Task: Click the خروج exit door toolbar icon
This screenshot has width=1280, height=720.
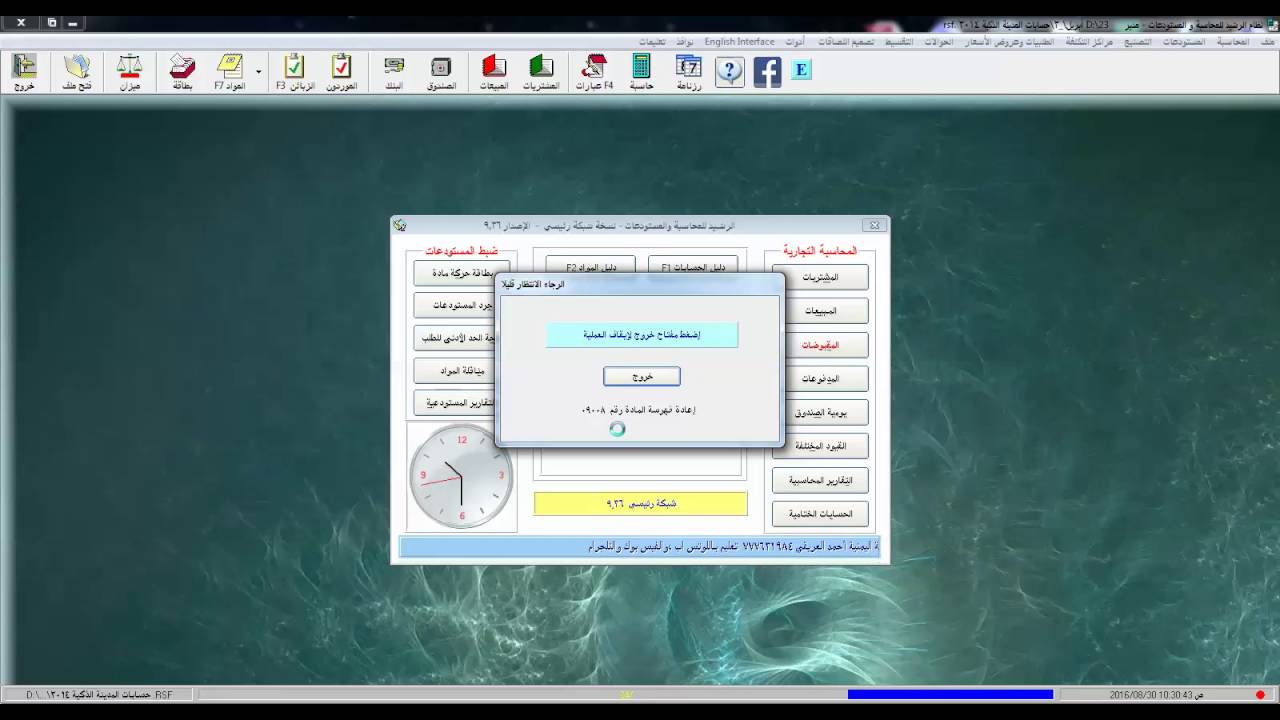Action: click(x=24, y=72)
